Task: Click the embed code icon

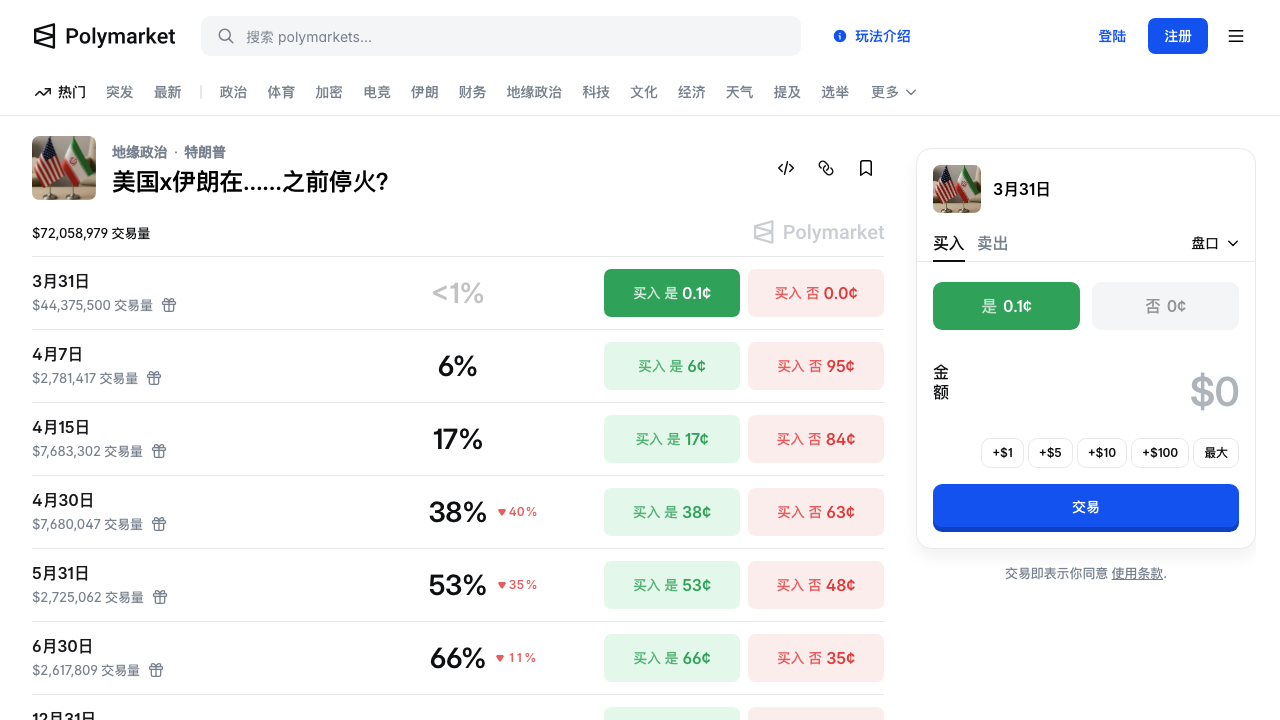Action: (786, 168)
